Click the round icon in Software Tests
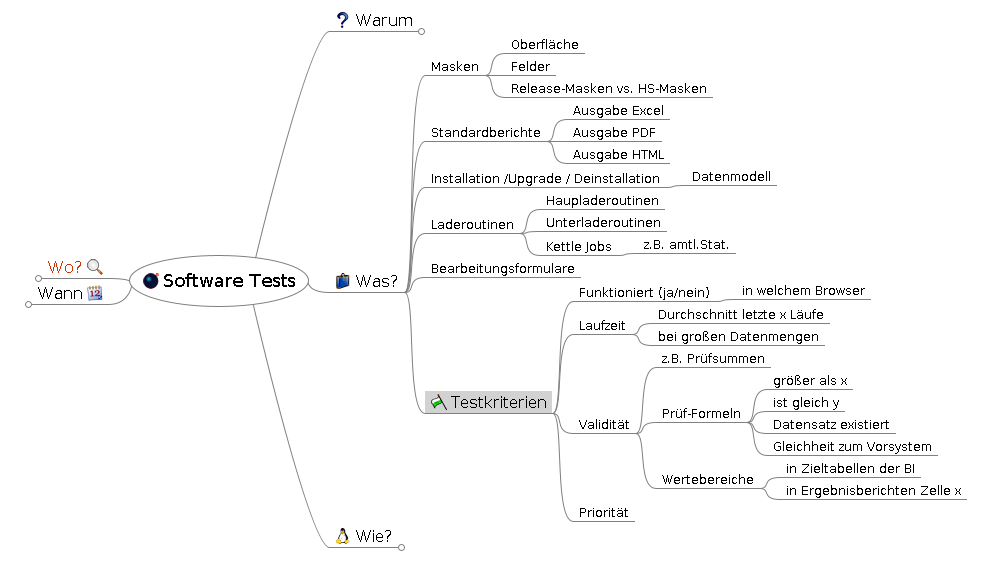The image size is (1000, 561). click(151, 281)
